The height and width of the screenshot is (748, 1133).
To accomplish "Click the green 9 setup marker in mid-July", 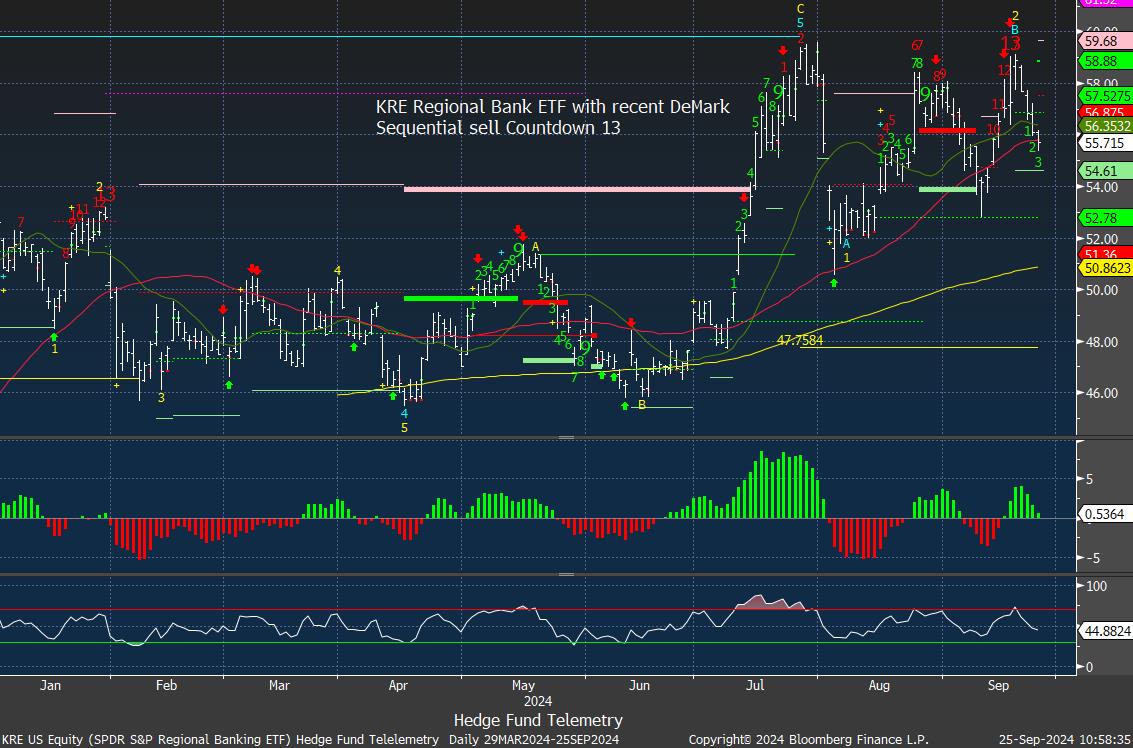I will click(x=778, y=92).
